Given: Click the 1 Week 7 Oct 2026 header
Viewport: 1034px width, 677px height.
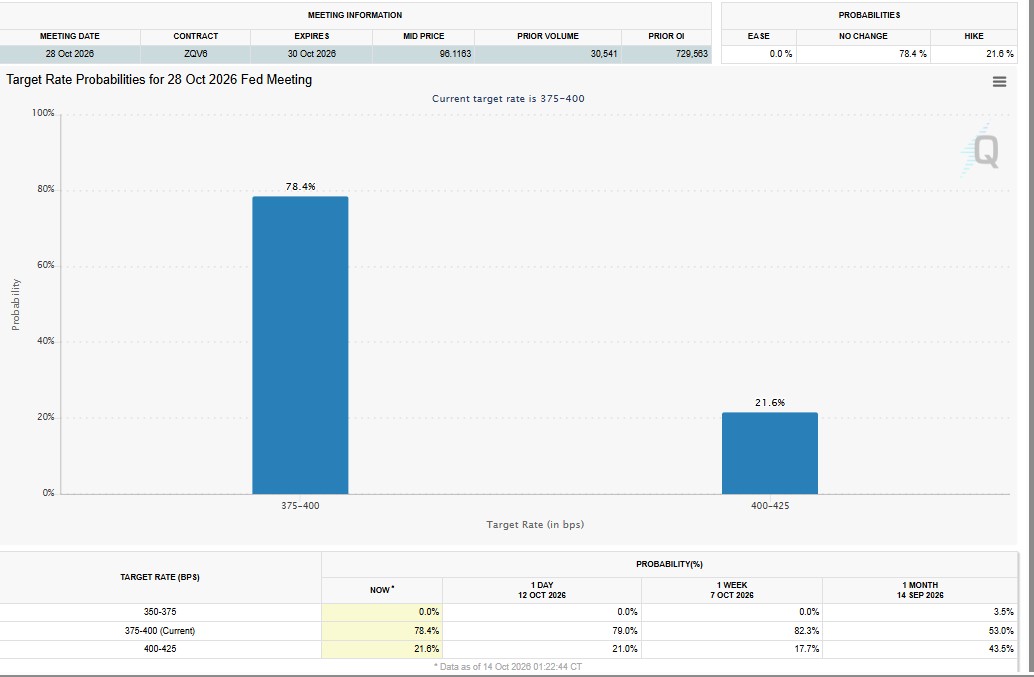Looking at the screenshot, I should coord(732,590).
